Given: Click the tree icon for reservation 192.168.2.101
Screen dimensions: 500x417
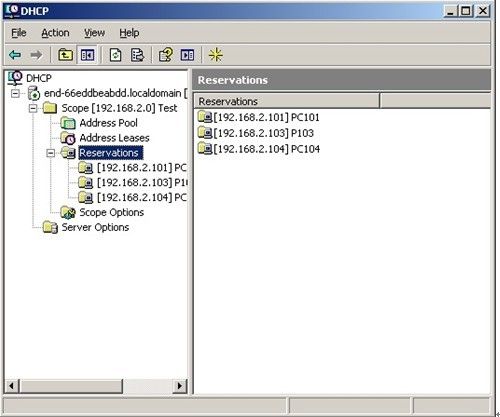Looking at the screenshot, I should [86, 168].
